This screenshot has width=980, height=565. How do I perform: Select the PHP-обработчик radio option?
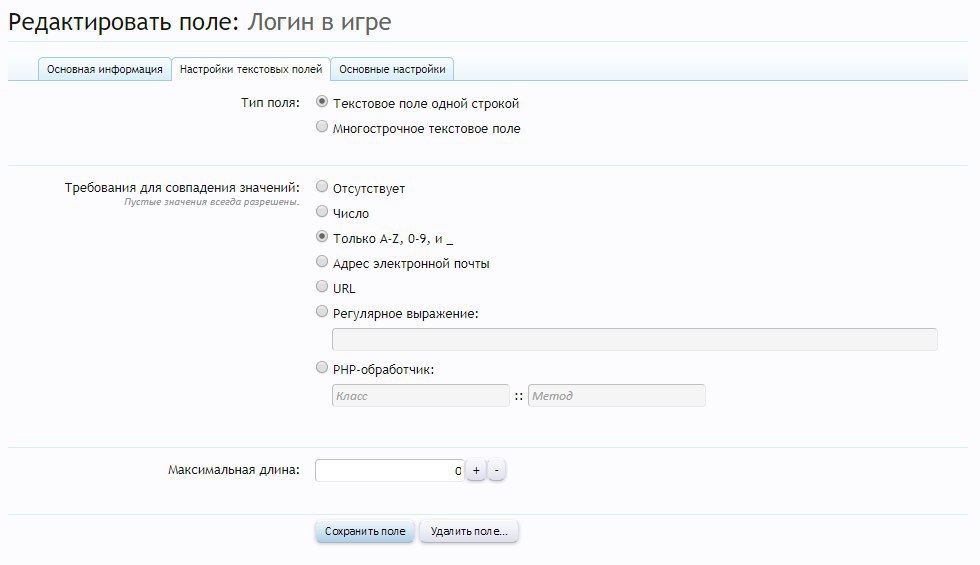click(322, 368)
